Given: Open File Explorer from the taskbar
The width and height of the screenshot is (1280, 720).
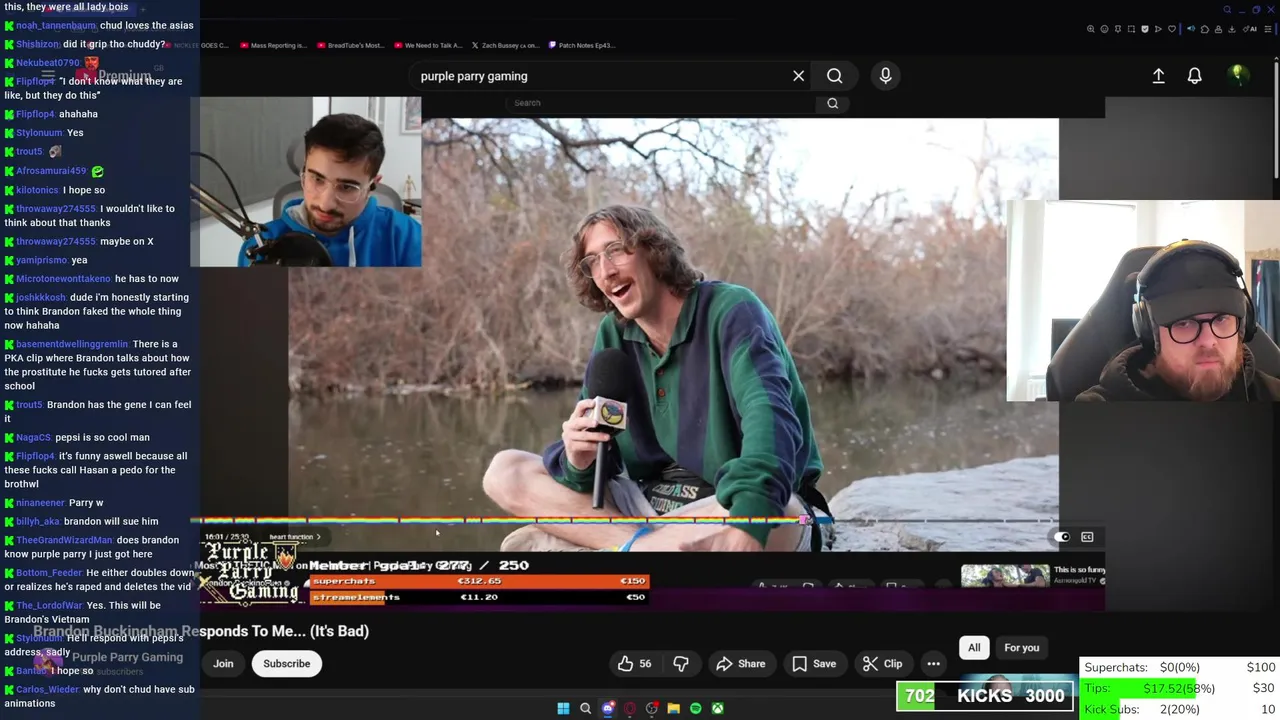Looking at the screenshot, I should click(673, 708).
